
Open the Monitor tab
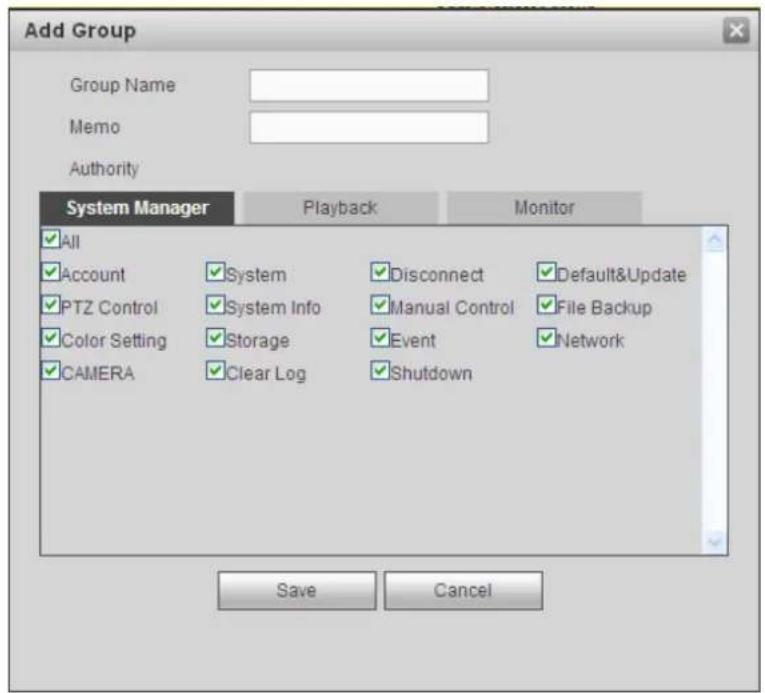pos(544,208)
